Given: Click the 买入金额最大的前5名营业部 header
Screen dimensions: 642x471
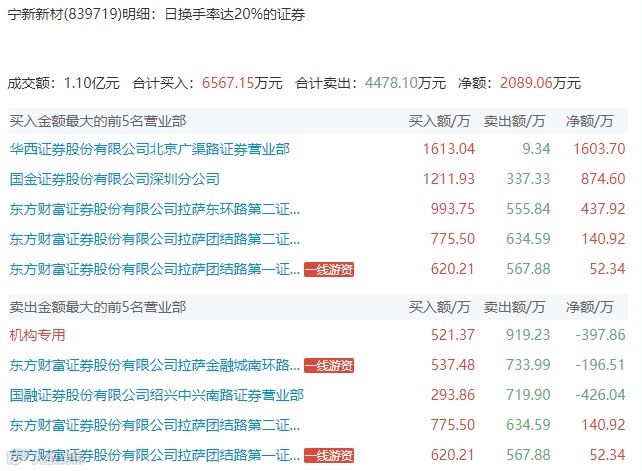Looking at the screenshot, I should 98,121.
